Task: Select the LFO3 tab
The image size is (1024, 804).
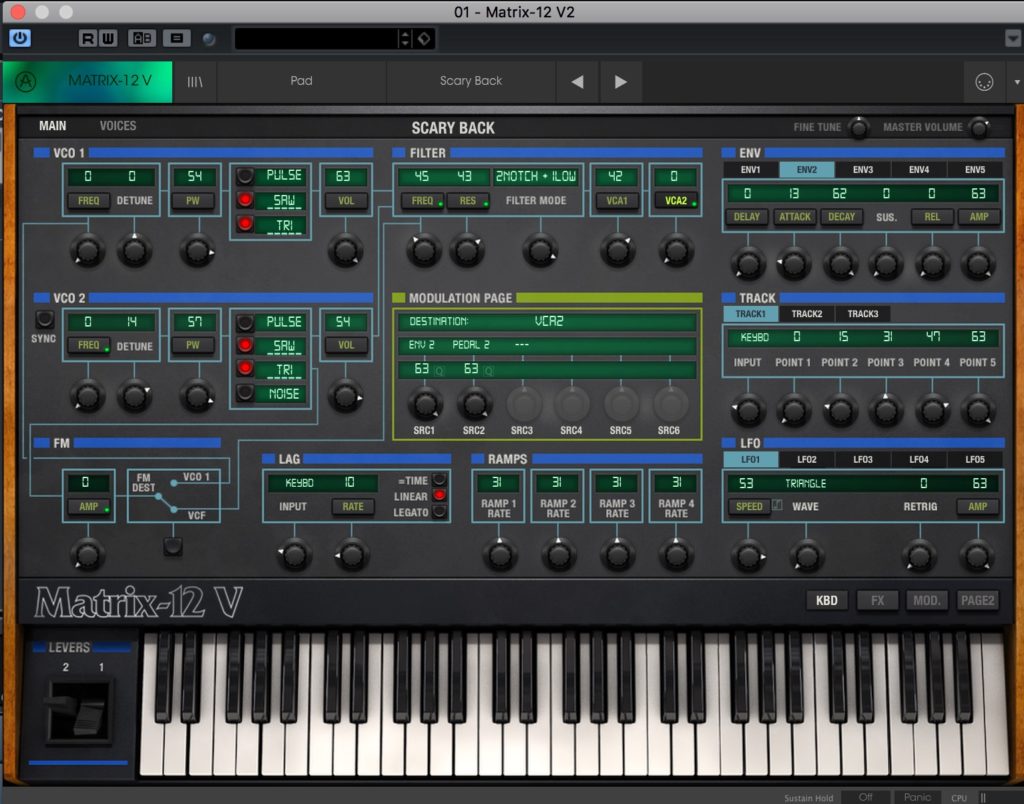Action: (x=863, y=460)
